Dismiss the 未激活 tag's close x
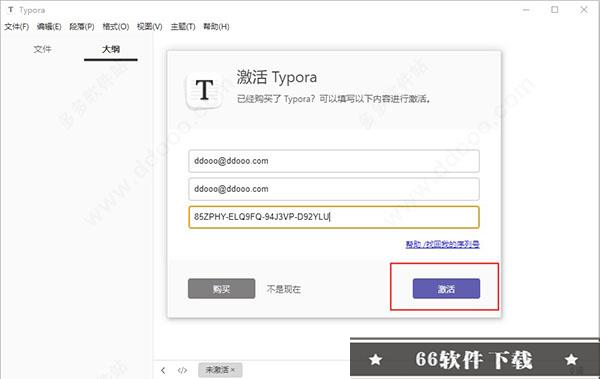This screenshot has width=600, height=379. tap(233, 370)
